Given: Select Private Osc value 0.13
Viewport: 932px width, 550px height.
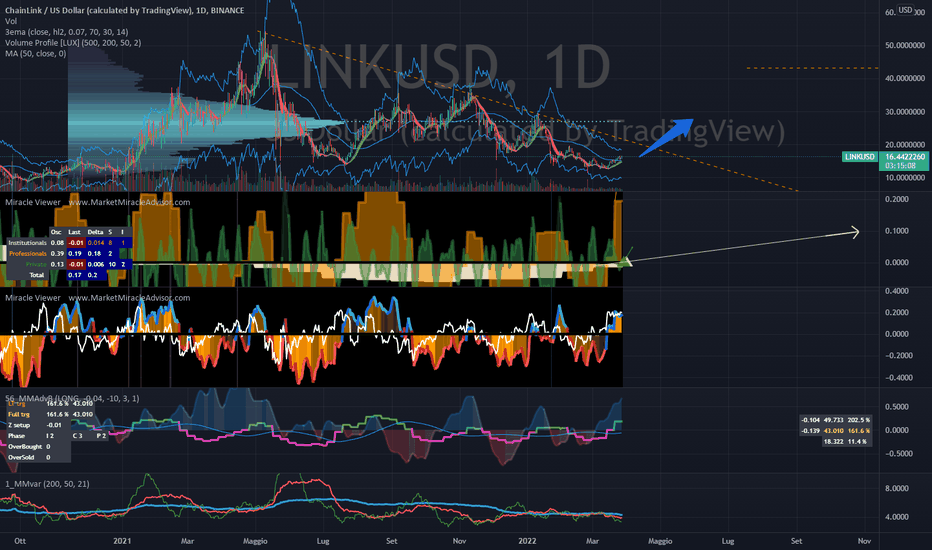Looking at the screenshot, I should coord(57,264).
